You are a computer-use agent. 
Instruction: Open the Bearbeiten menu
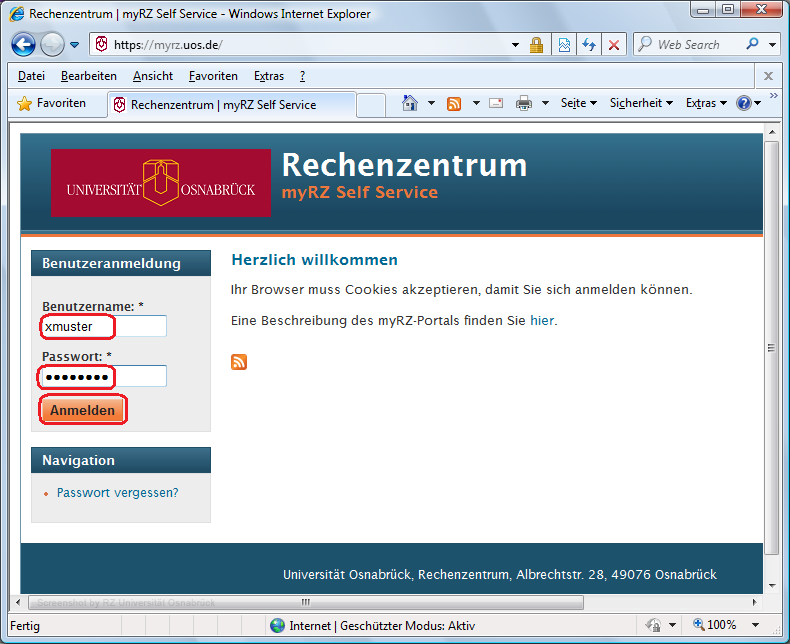click(x=88, y=76)
